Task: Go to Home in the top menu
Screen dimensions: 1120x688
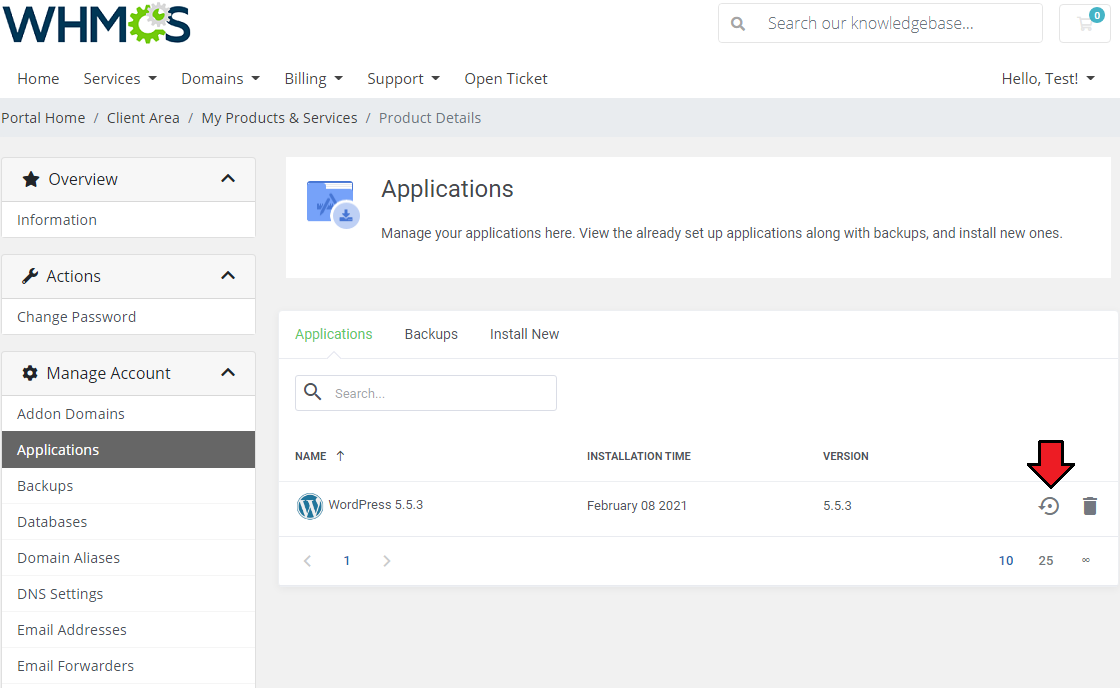Action: pos(39,79)
